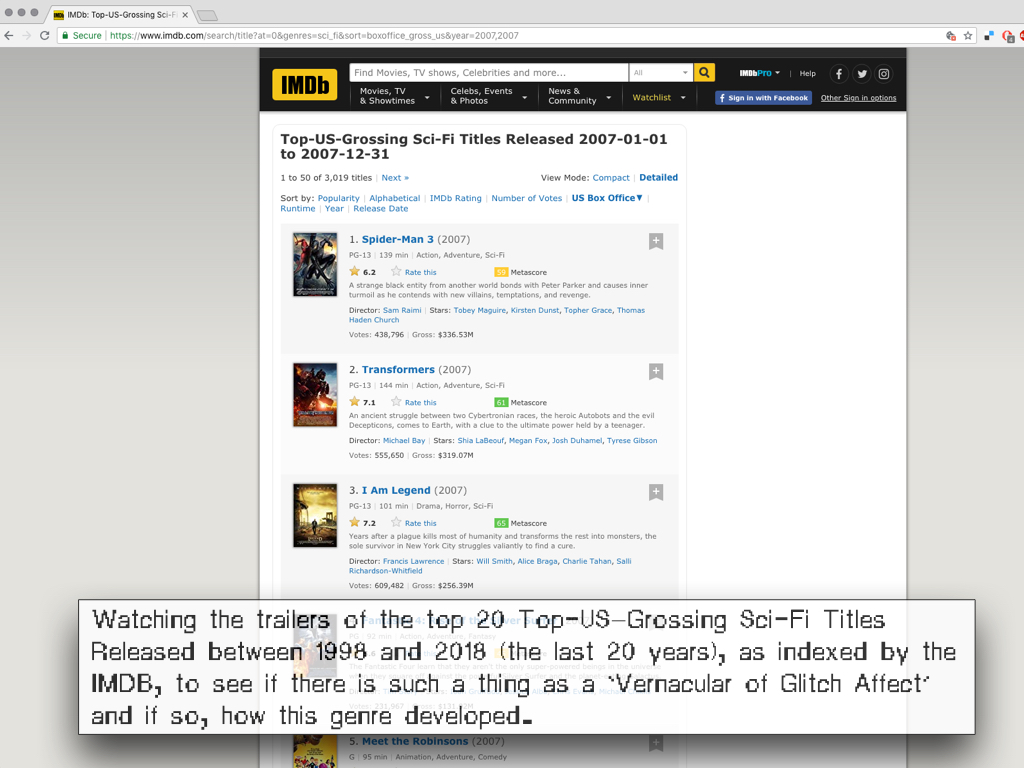Open IMDb Facebook page icon
The height and width of the screenshot is (768, 1024).
[839, 74]
